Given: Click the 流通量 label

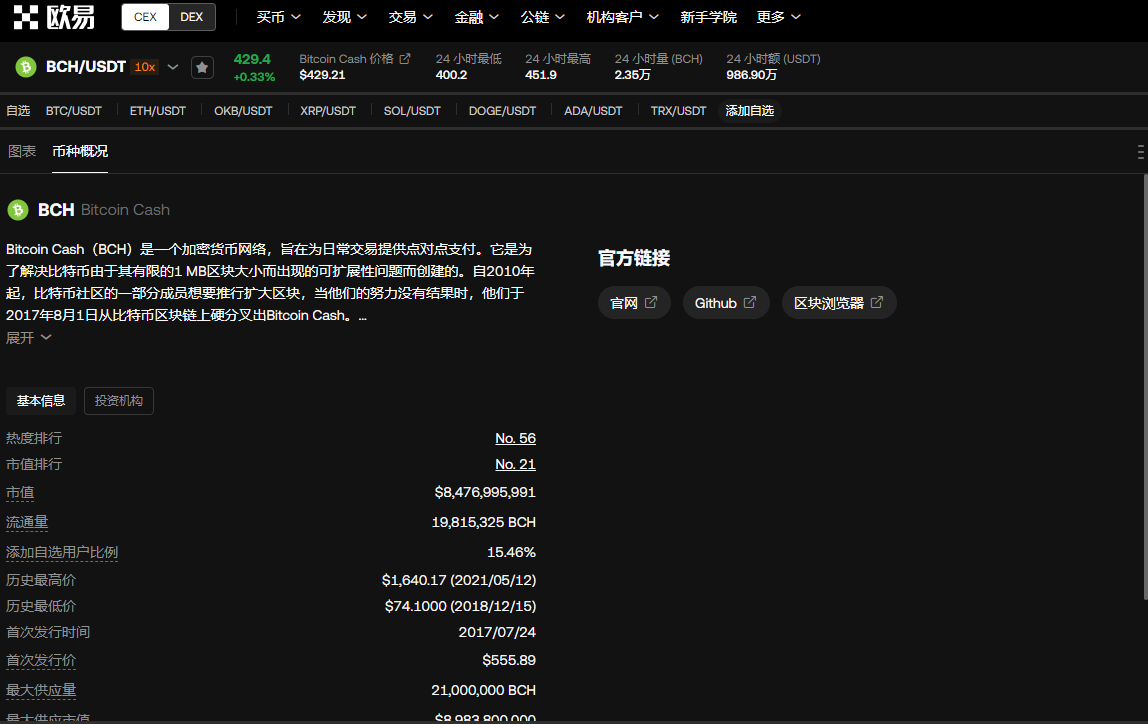Looking at the screenshot, I should [27, 522].
